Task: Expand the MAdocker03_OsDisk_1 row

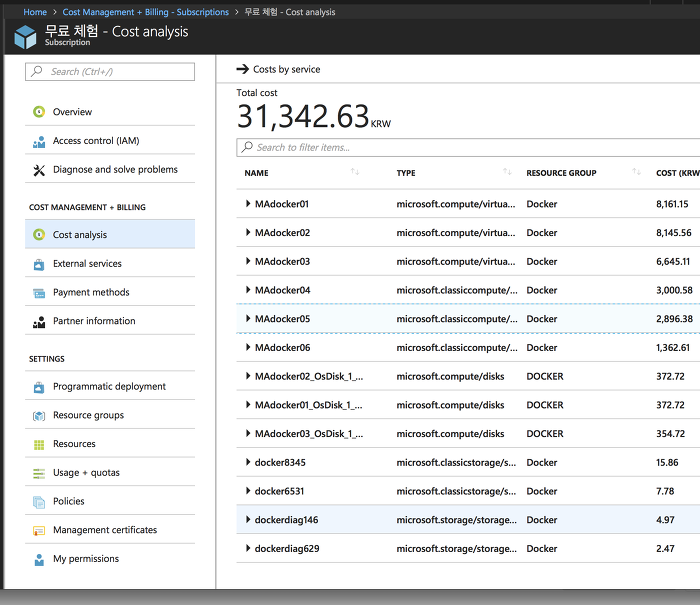Action: pos(248,433)
